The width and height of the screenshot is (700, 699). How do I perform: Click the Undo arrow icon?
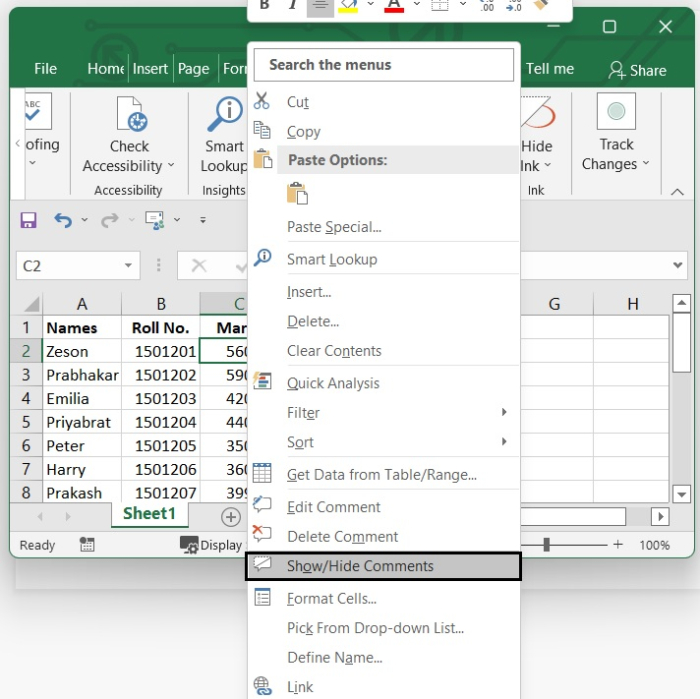coord(63,220)
